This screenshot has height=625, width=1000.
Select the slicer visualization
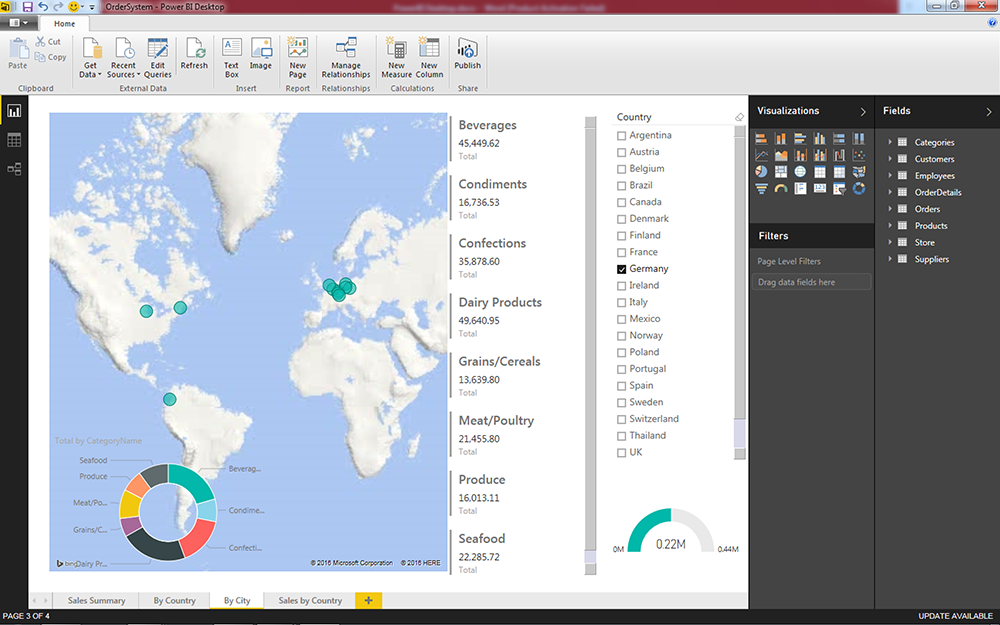839,189
